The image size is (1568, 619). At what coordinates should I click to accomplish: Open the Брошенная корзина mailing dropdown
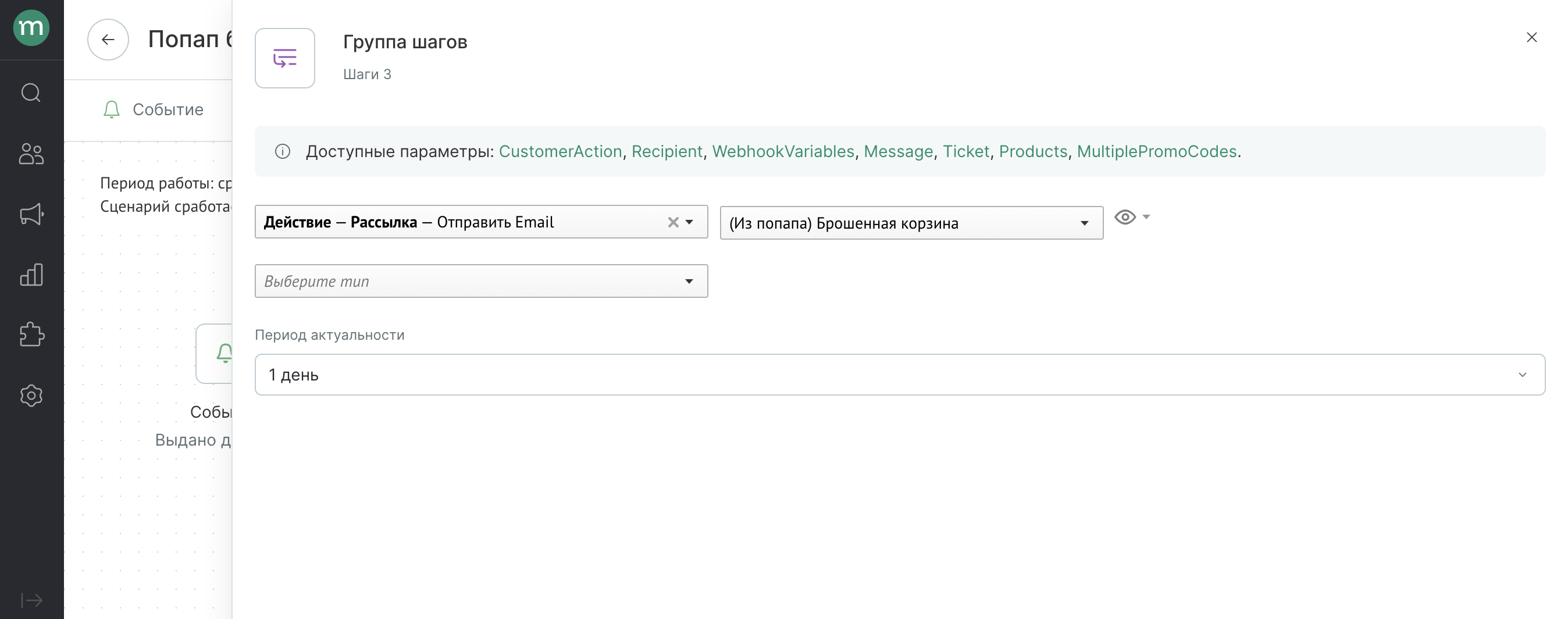(911, 223)
